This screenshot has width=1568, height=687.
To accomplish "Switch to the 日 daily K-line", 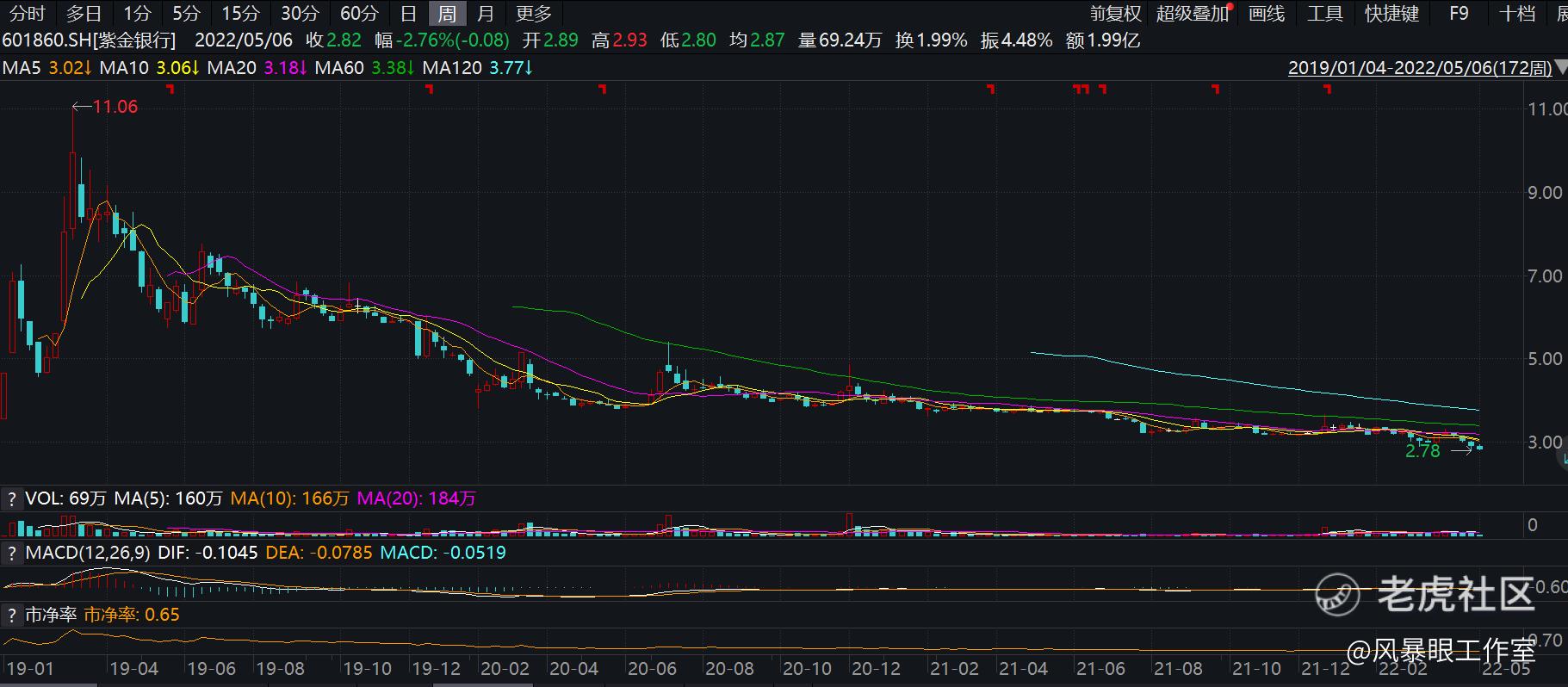I will click(x=408, y=13).
